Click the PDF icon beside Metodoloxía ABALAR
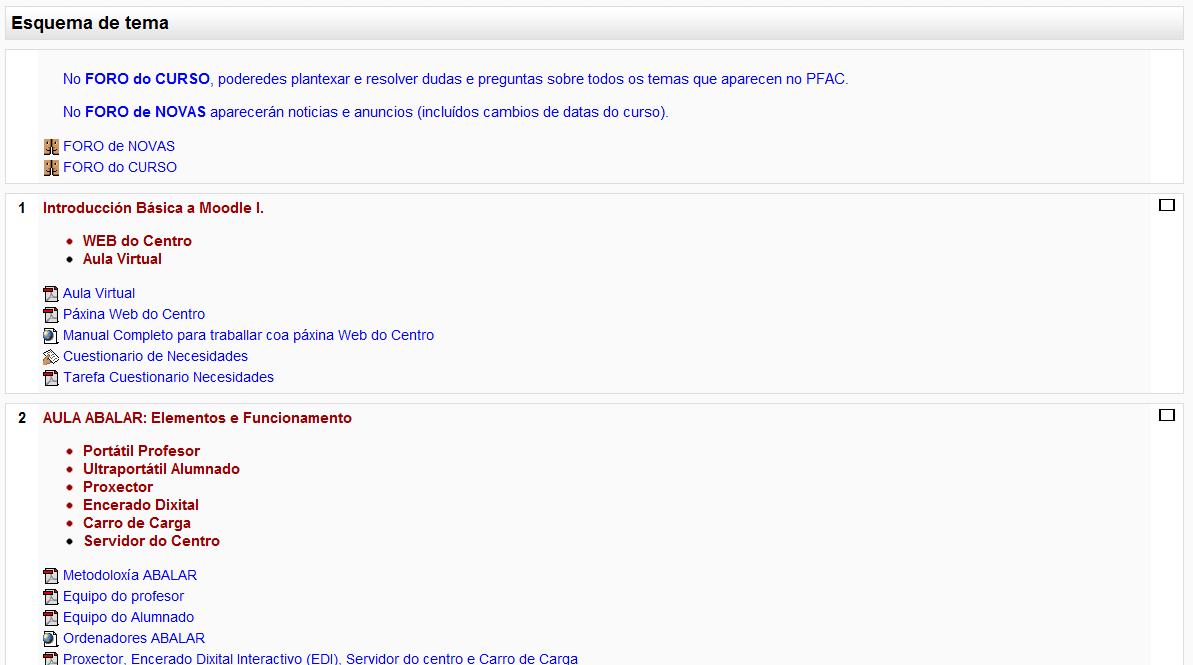The width and height of the screenshot is (1193, 665). pyautogui.click(x=51, y=576)
